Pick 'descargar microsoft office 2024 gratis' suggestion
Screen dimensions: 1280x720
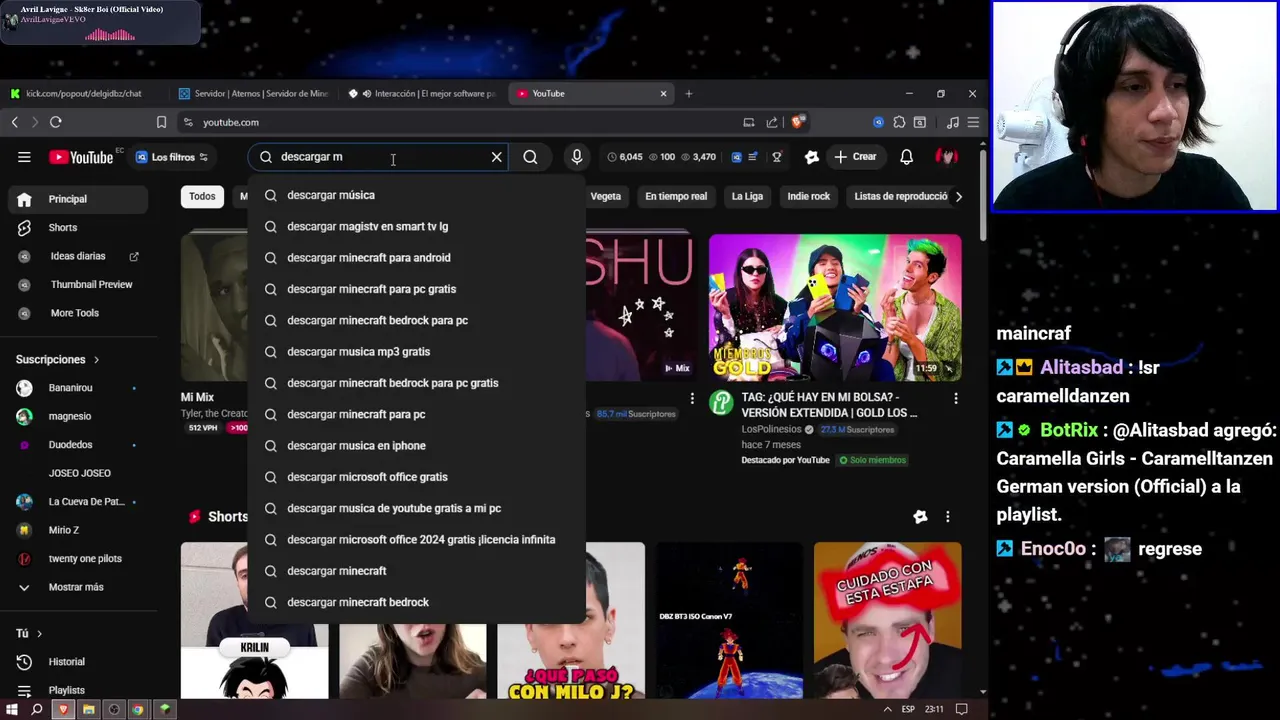416,540
